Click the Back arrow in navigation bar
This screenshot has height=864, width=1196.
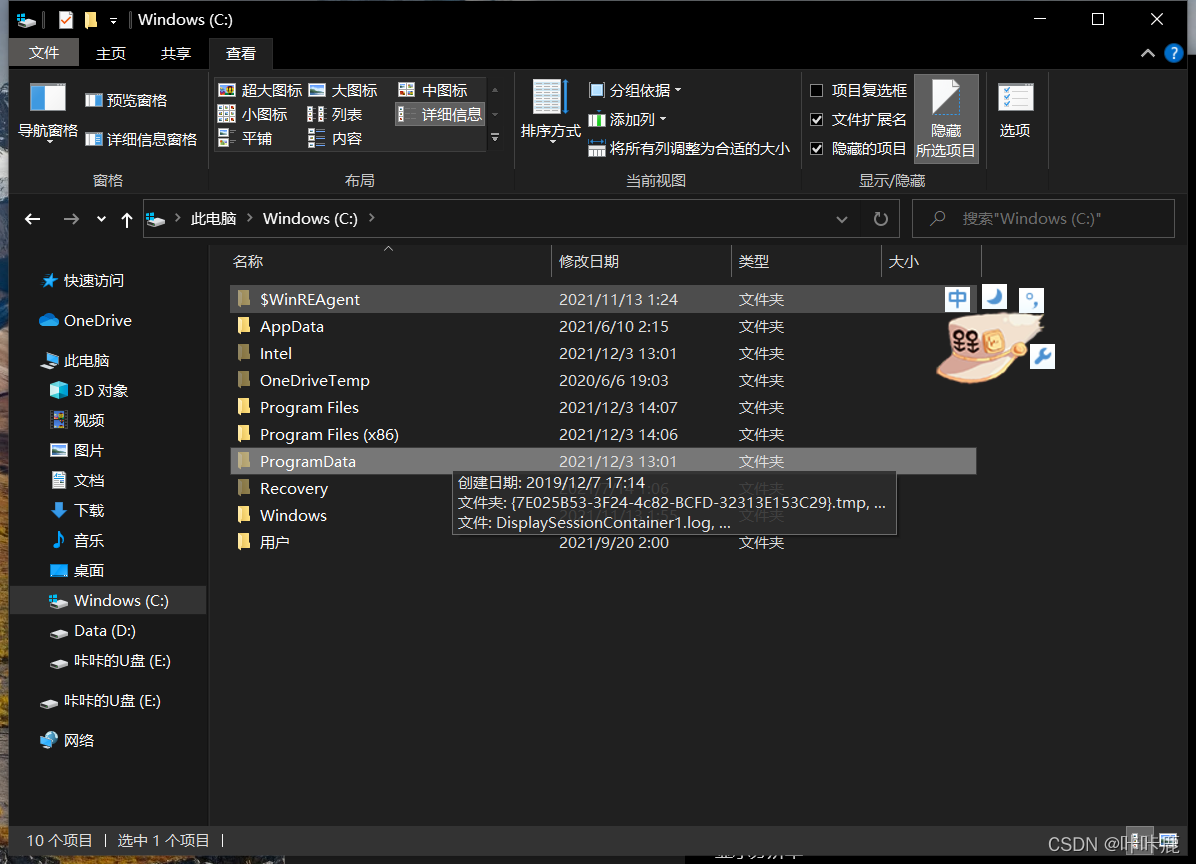[32, 219]
